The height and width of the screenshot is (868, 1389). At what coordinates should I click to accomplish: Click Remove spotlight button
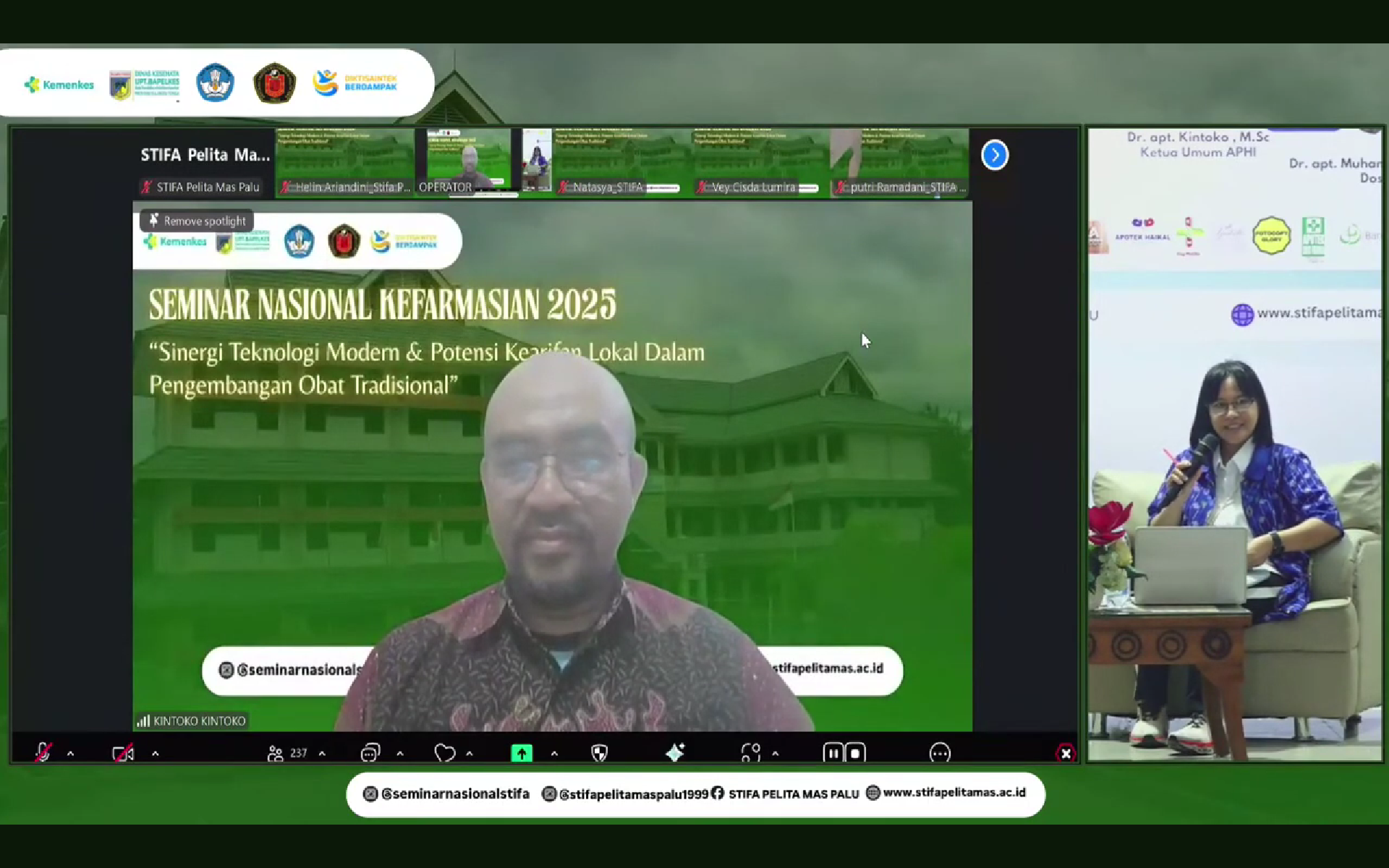[197, 221]
